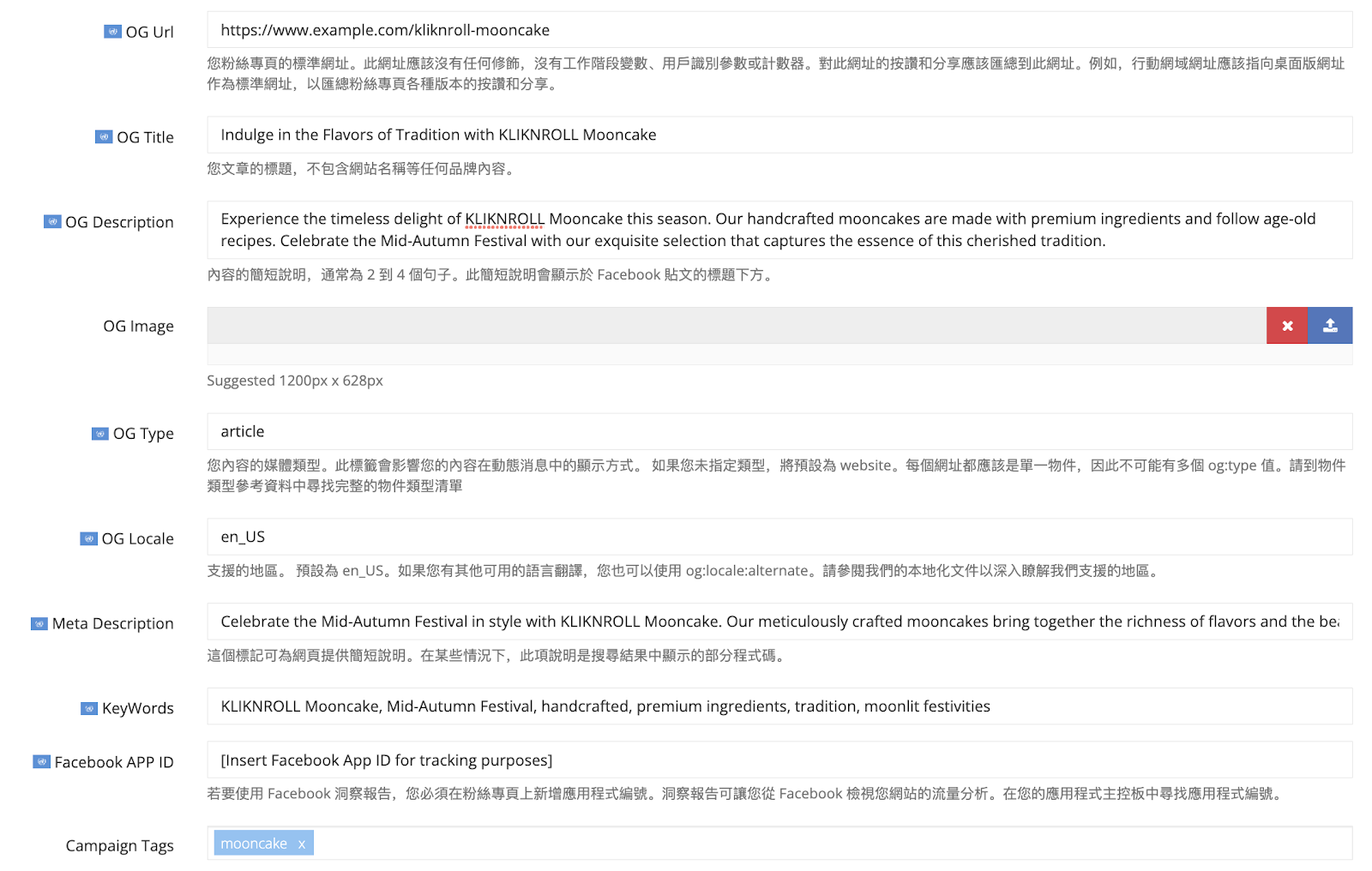Click the OG Url label text
Viewport: 1372px width, 871px height.
(x=150, y=33)
